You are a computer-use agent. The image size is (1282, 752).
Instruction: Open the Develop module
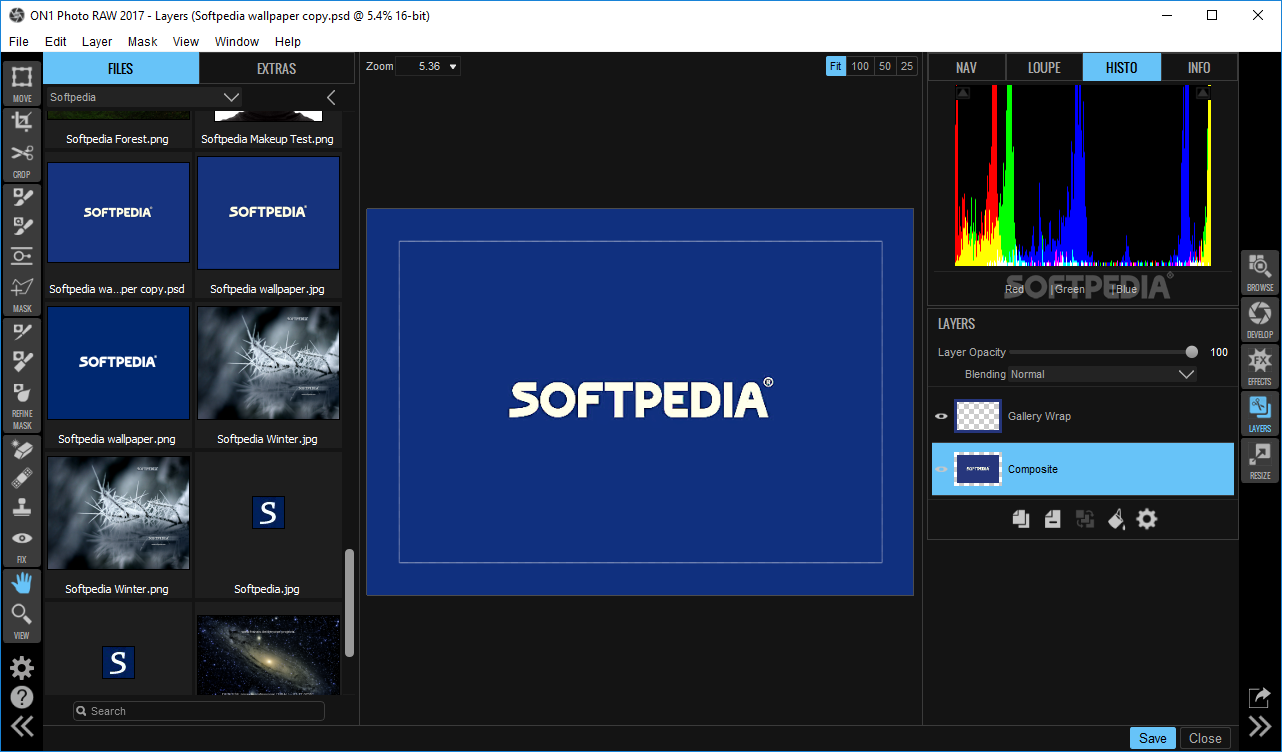pos(1260,319)
